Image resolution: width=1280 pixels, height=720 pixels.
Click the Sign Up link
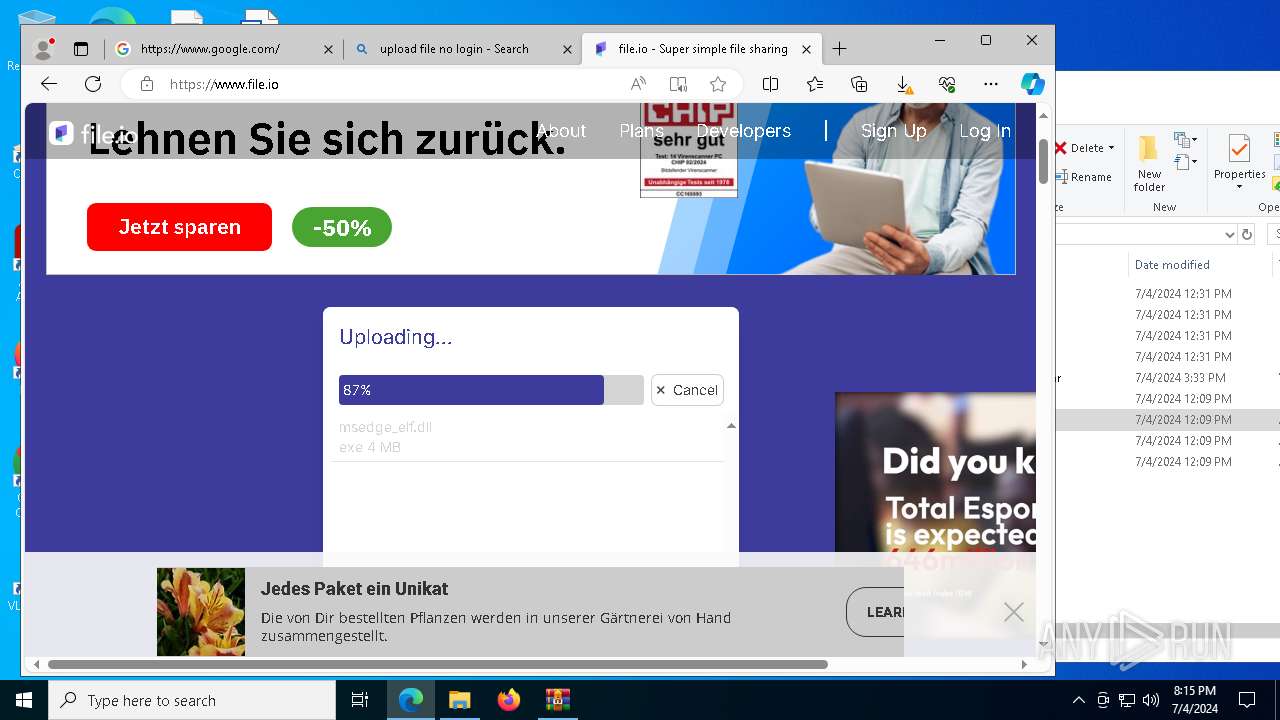pyautogui.click(x=893, y=131)
